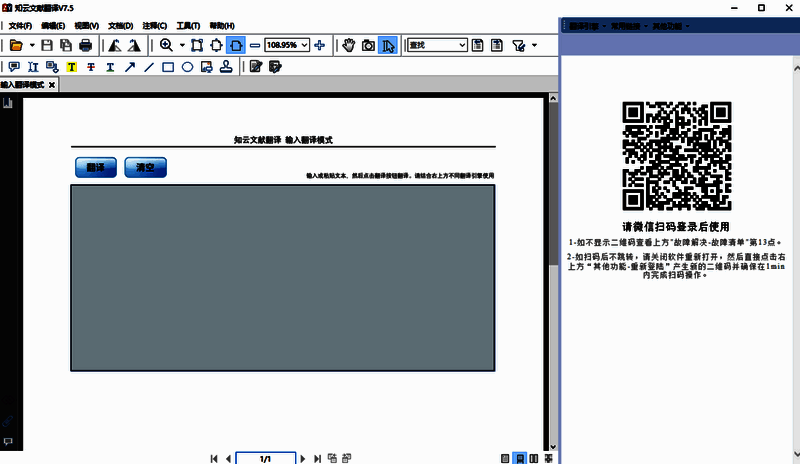Expand the 查找 search dropdown arrow

point(462,45)
